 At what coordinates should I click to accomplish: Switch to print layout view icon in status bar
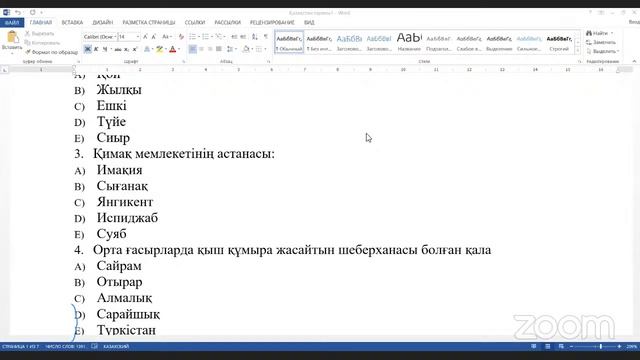(548, 347)
